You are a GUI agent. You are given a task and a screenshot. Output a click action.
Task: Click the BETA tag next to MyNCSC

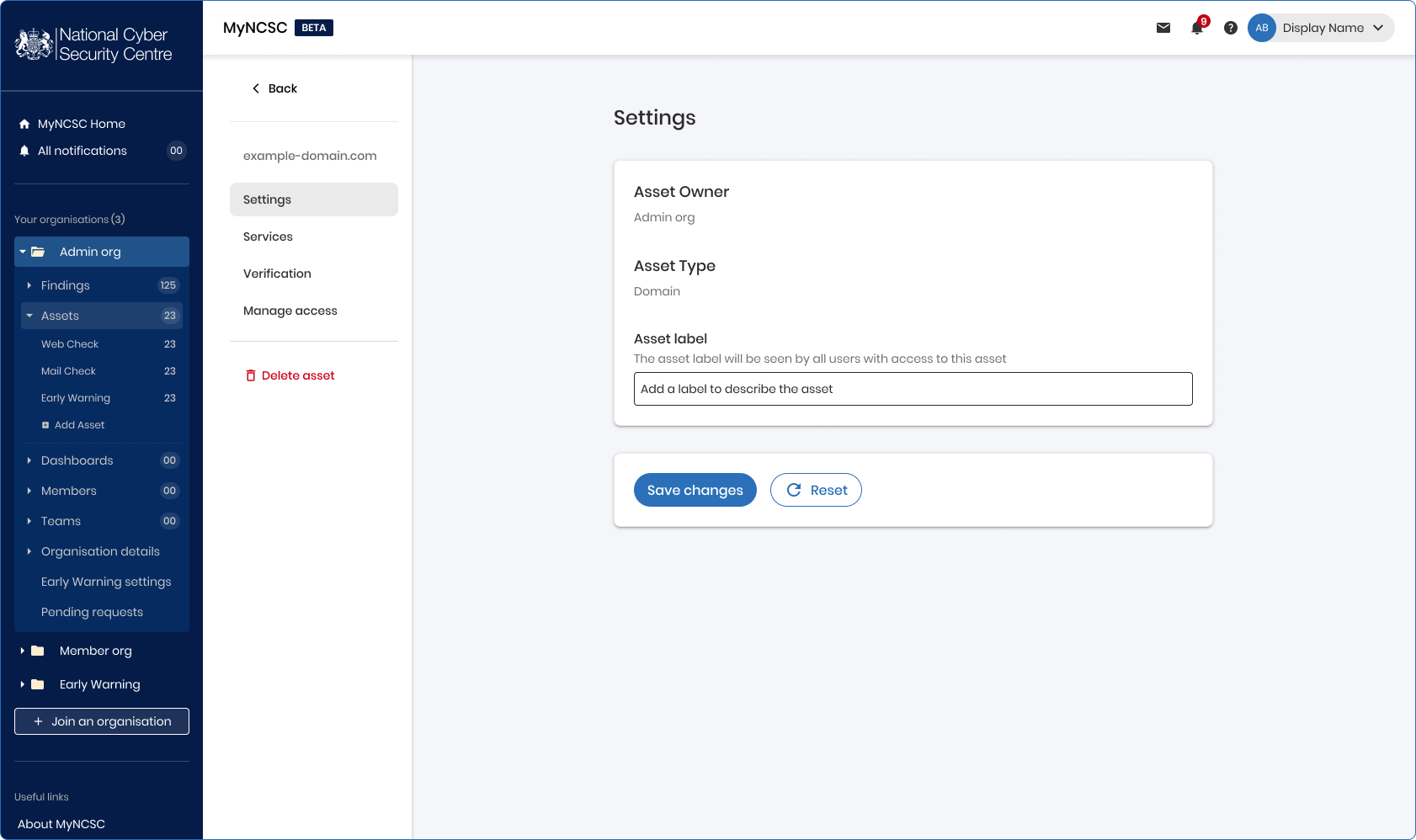[314, 28]
